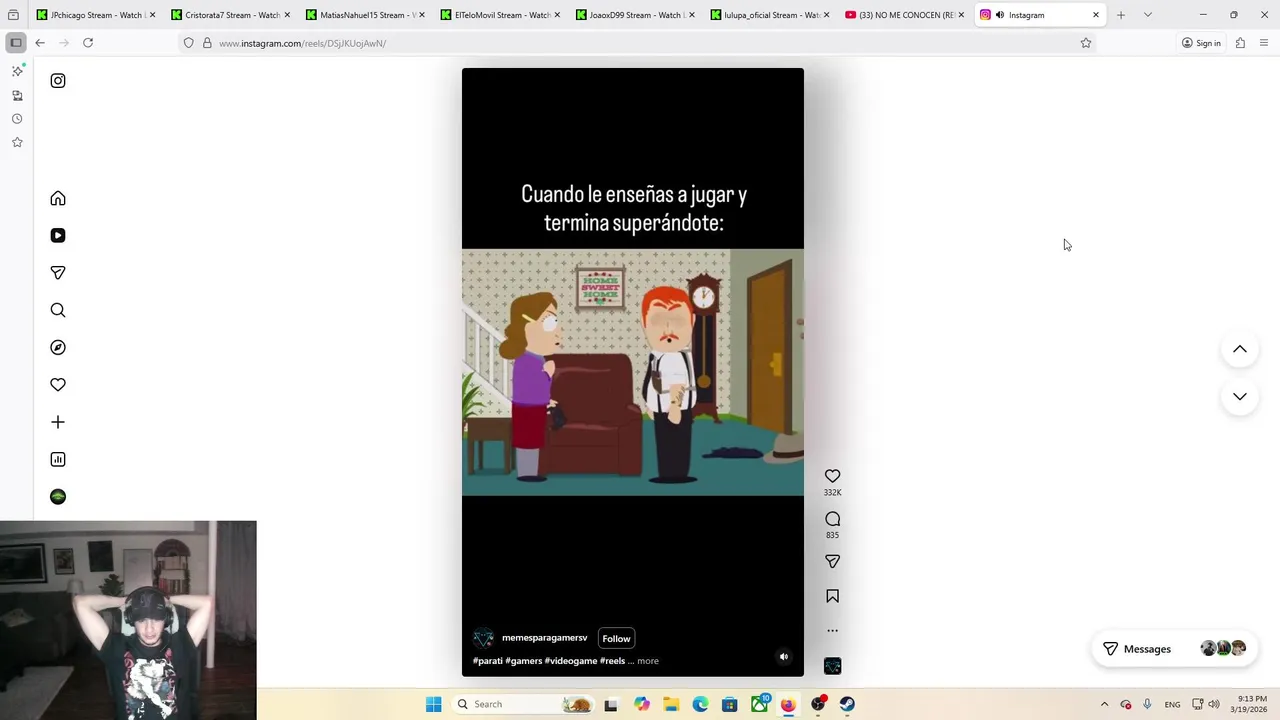Open Instagram search magnifier icon
The width and height of the screenshot is (1280, 720).
(x=58, y=310)
